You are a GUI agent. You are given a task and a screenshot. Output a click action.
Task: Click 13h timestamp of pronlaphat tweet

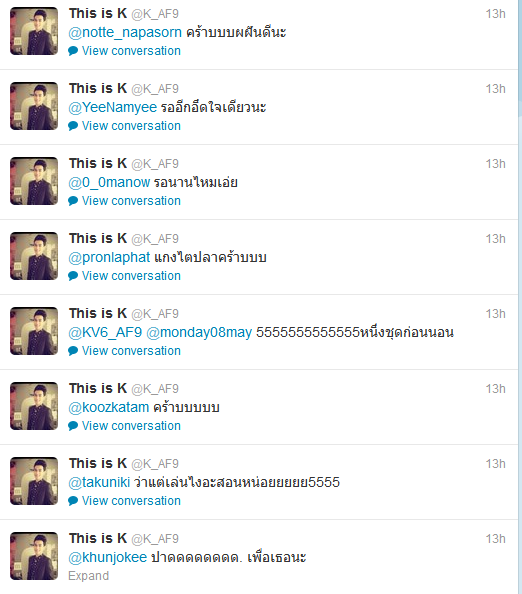495,239
